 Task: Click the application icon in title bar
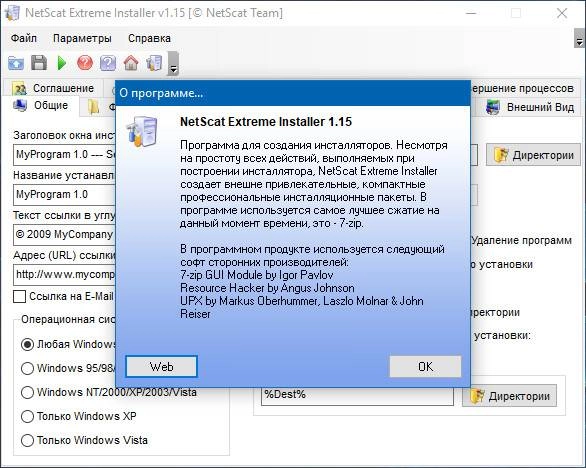(x=12, y=13)
